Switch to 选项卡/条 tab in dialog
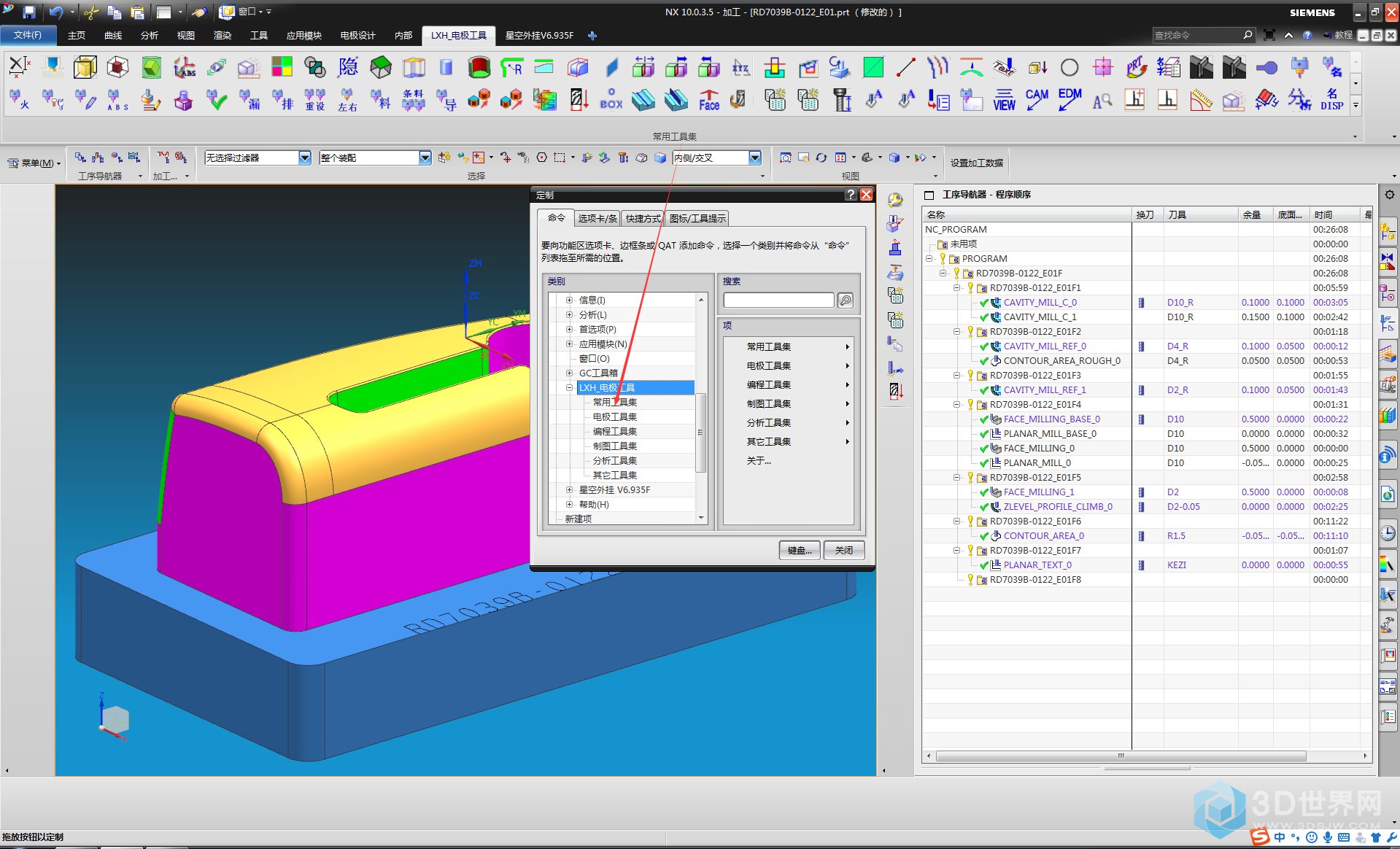Viewport: 1400px width, 849px height. pos(597,218)
